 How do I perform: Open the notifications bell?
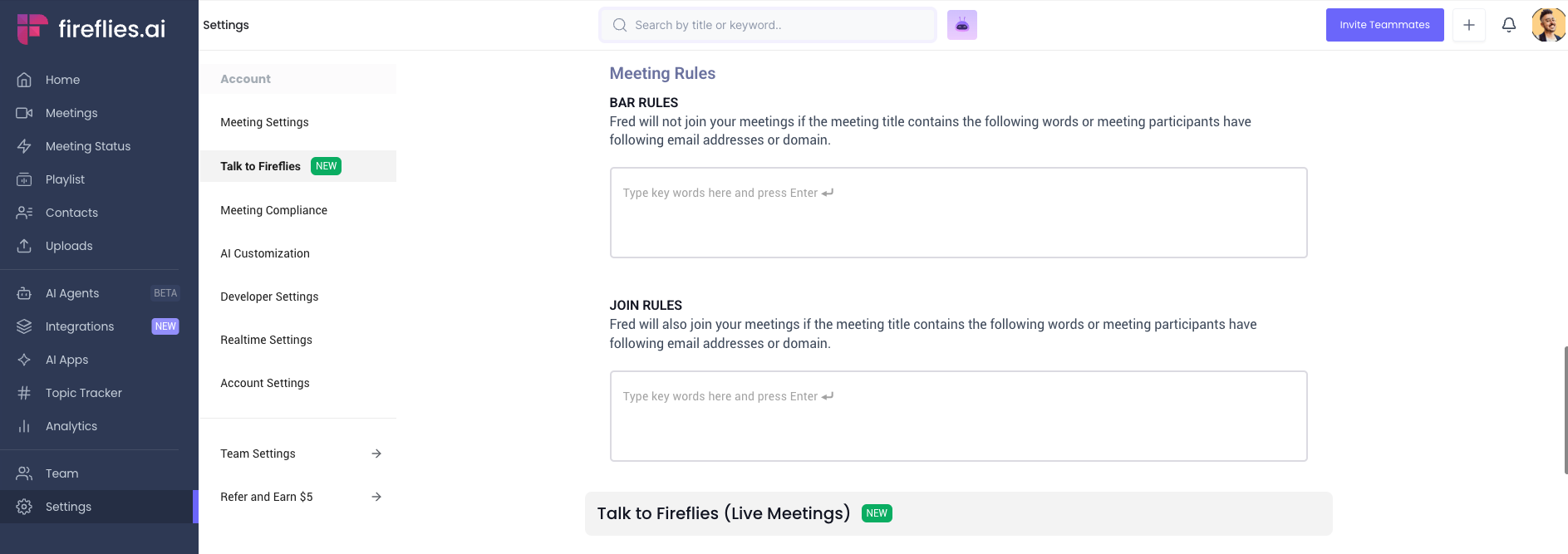click(x=1508, y=25)
